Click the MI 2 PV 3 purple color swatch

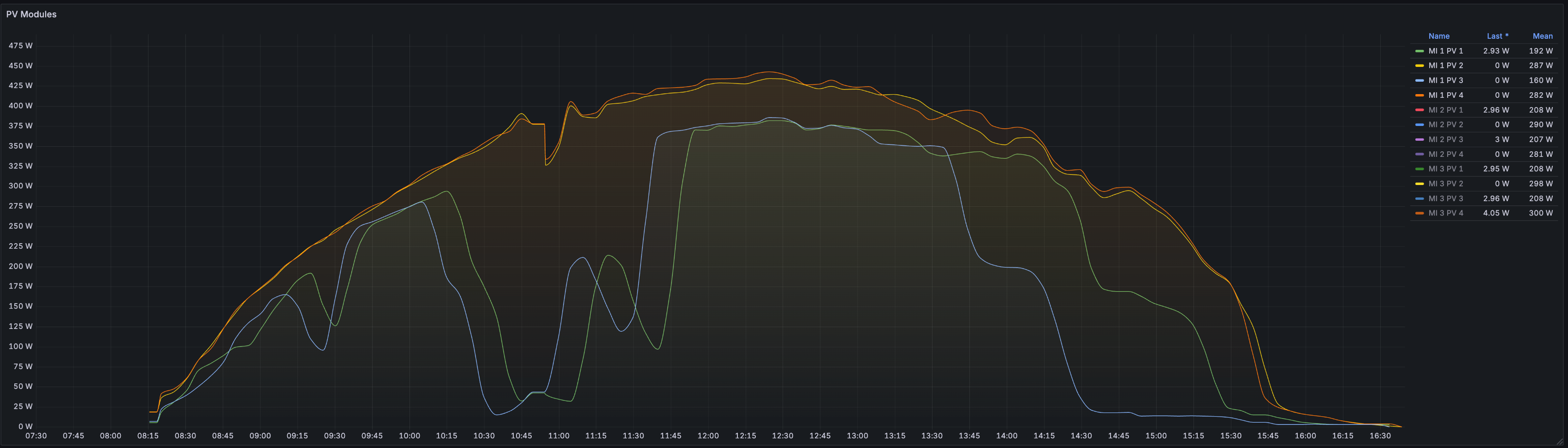1420,139
